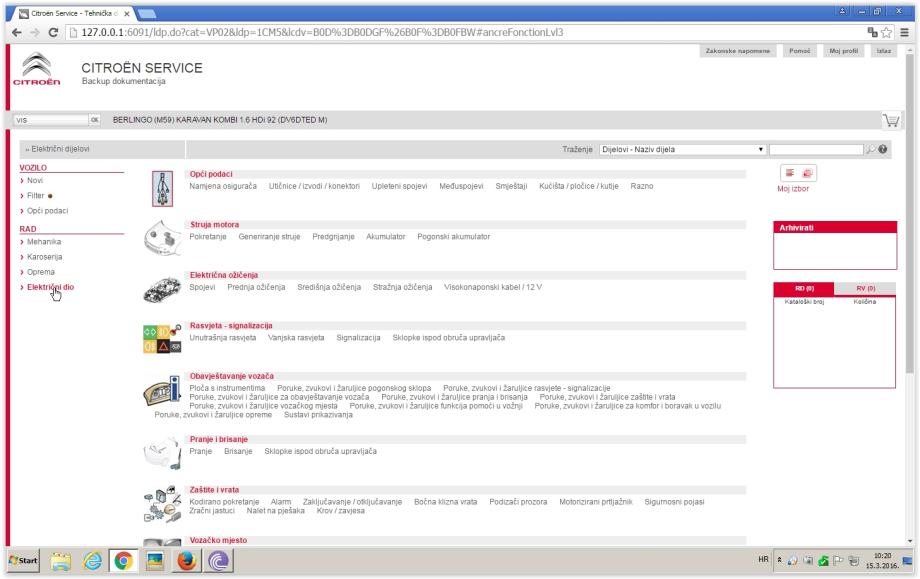Open the shopping cart icon
The width and height of the screenshot is (920, 579).
click(x=889, y=121)
